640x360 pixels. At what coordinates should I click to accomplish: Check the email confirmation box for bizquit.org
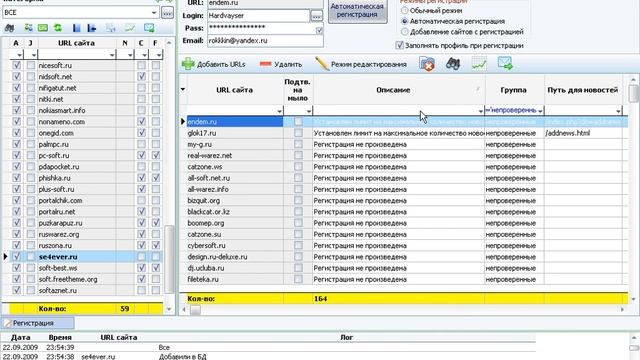[298, 200]
